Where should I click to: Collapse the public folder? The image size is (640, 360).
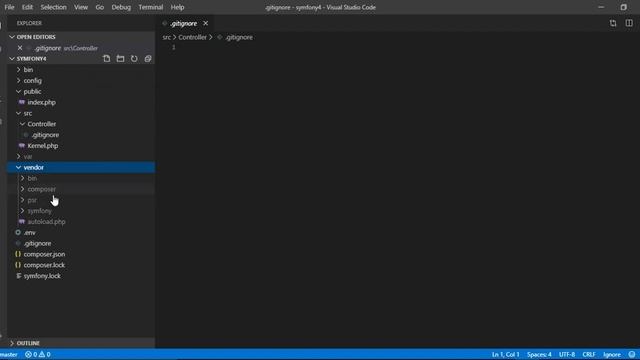click(81, 91)
